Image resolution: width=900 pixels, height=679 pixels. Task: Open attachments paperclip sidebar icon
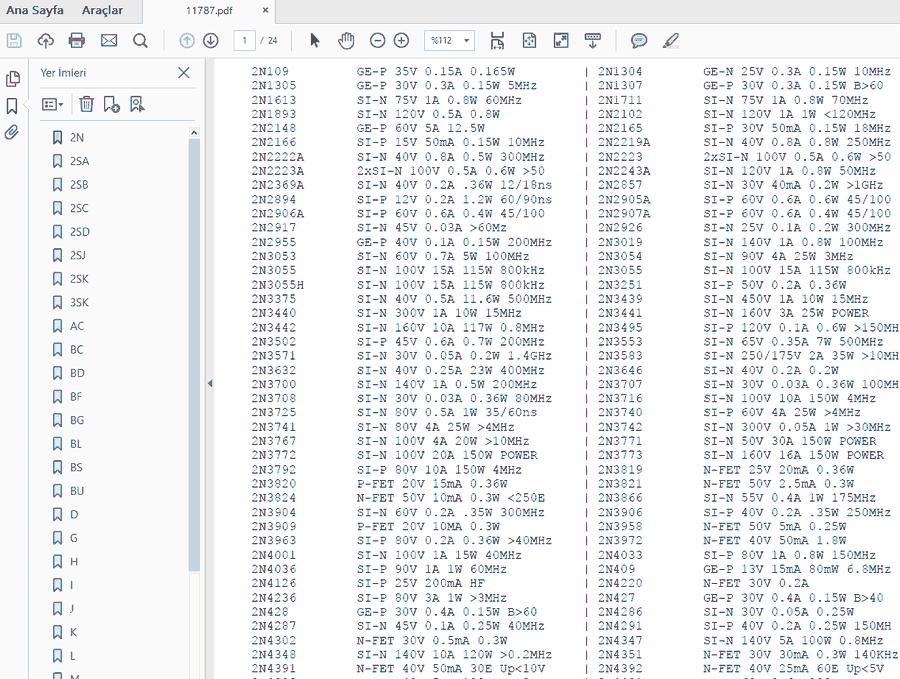click(12, 133)
